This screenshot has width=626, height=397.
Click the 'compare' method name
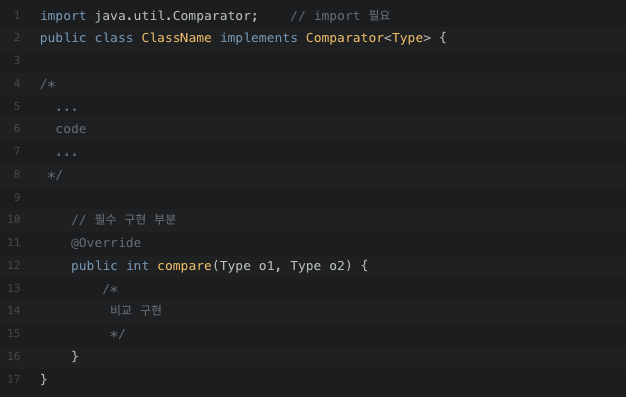coord(184,266)
